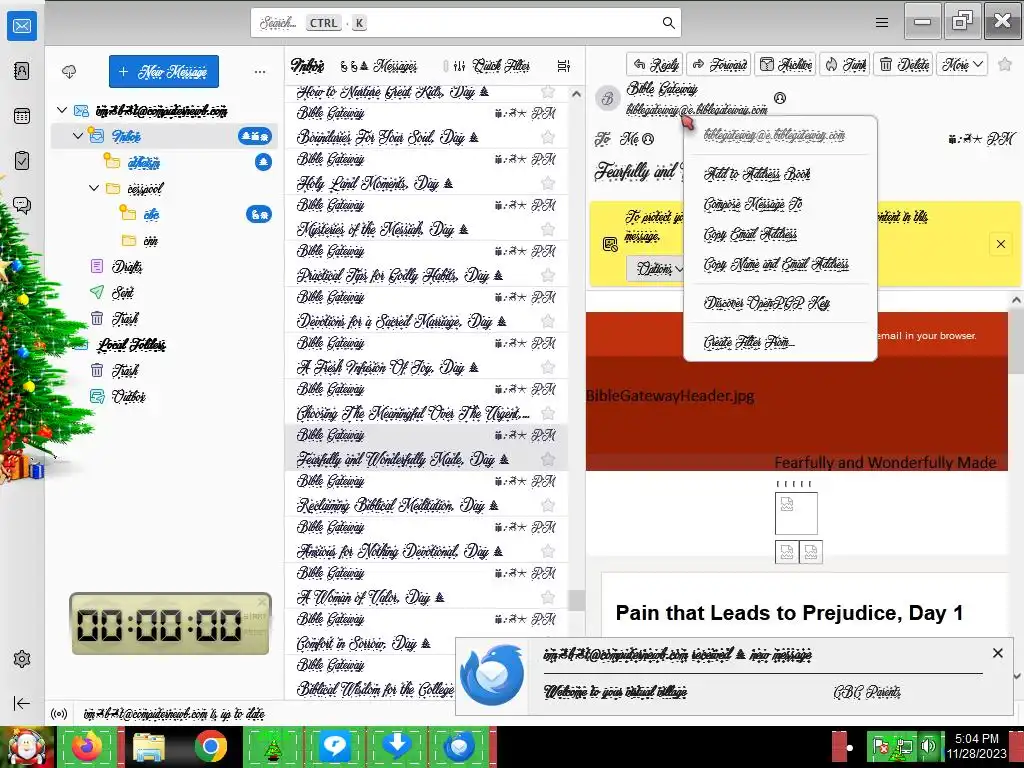Click the Forward button
The image size is (1024, 768).
coord(719,64)
